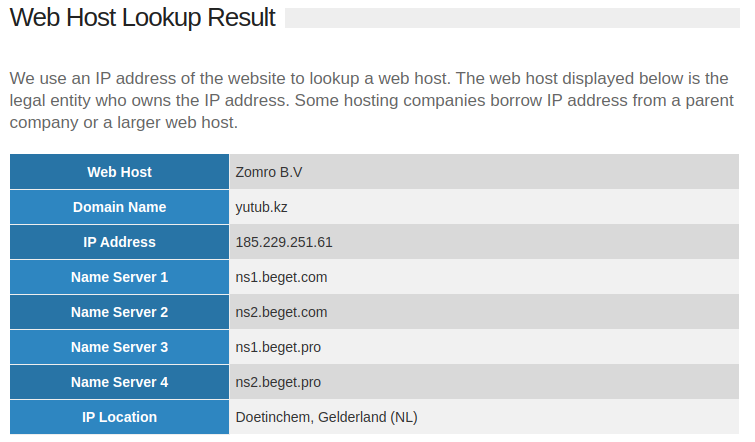Image resolution: width=755 pixels, height=442 pixels.
Task: Select the Domain Name label cell
Action: [x=119, y=207]
